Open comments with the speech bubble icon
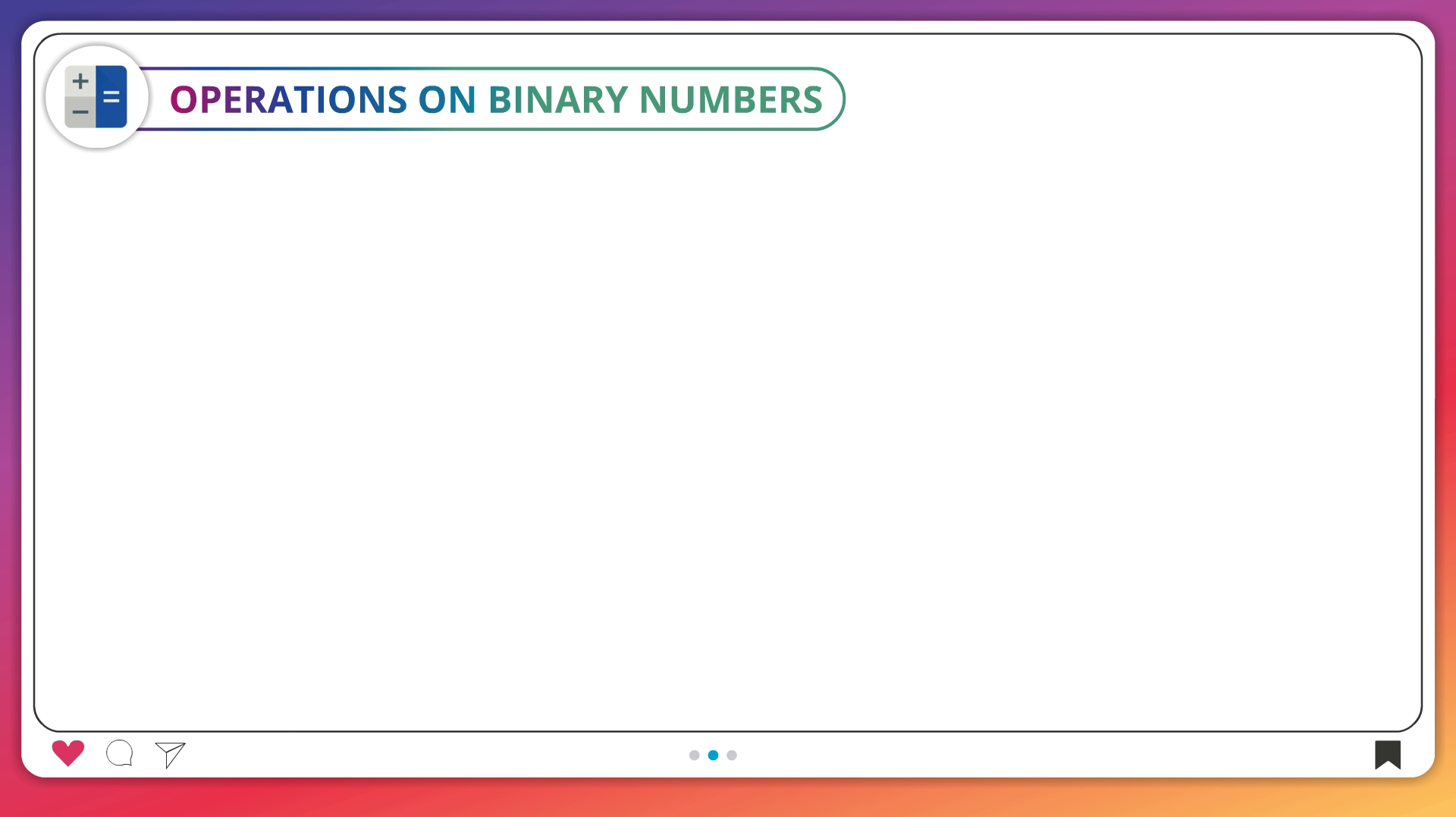Viewport: 1456px width, 817px height. [120, 753]
